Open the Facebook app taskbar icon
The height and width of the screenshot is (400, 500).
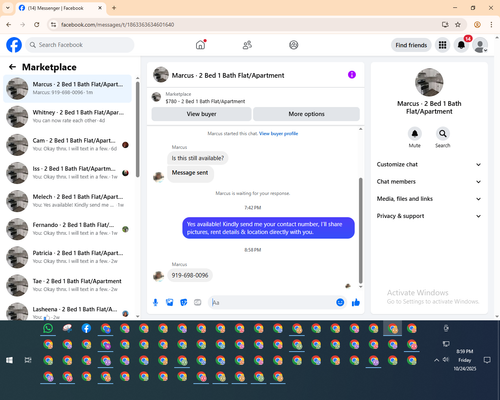[x=86, y=328]
